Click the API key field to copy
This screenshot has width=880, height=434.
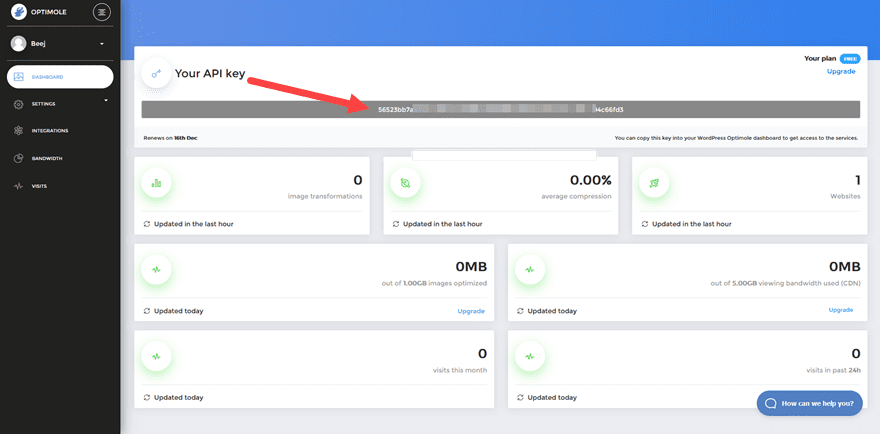pyautogui.click(x=500, y=109)
